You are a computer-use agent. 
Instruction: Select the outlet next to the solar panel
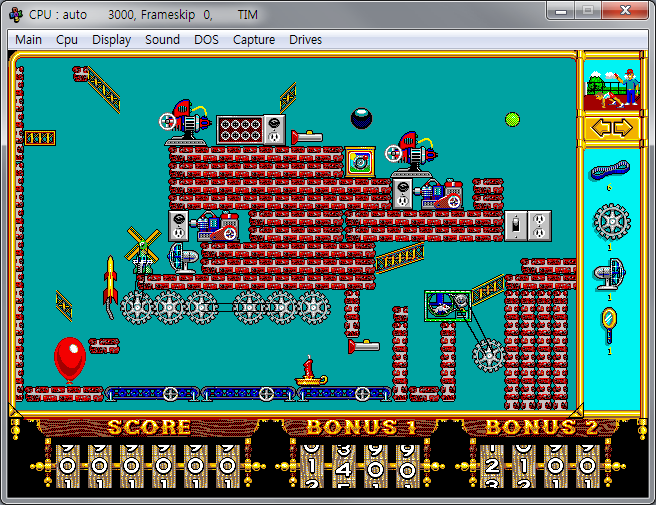tap(274, 130)
